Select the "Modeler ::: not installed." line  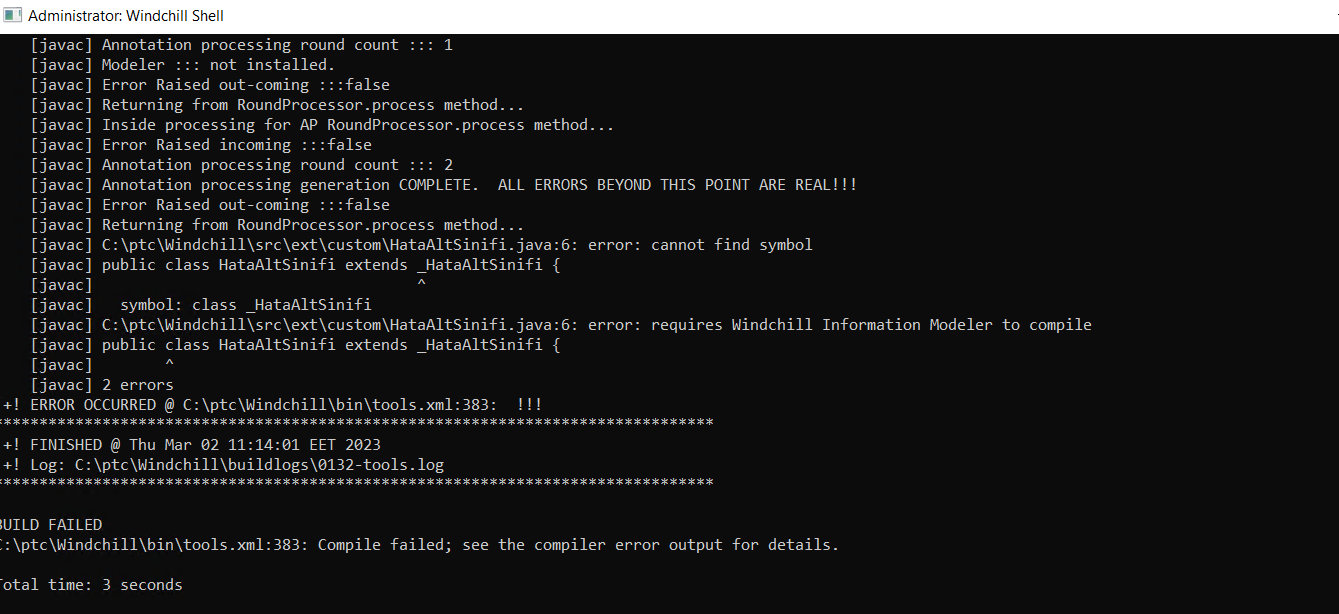point(218,65)
